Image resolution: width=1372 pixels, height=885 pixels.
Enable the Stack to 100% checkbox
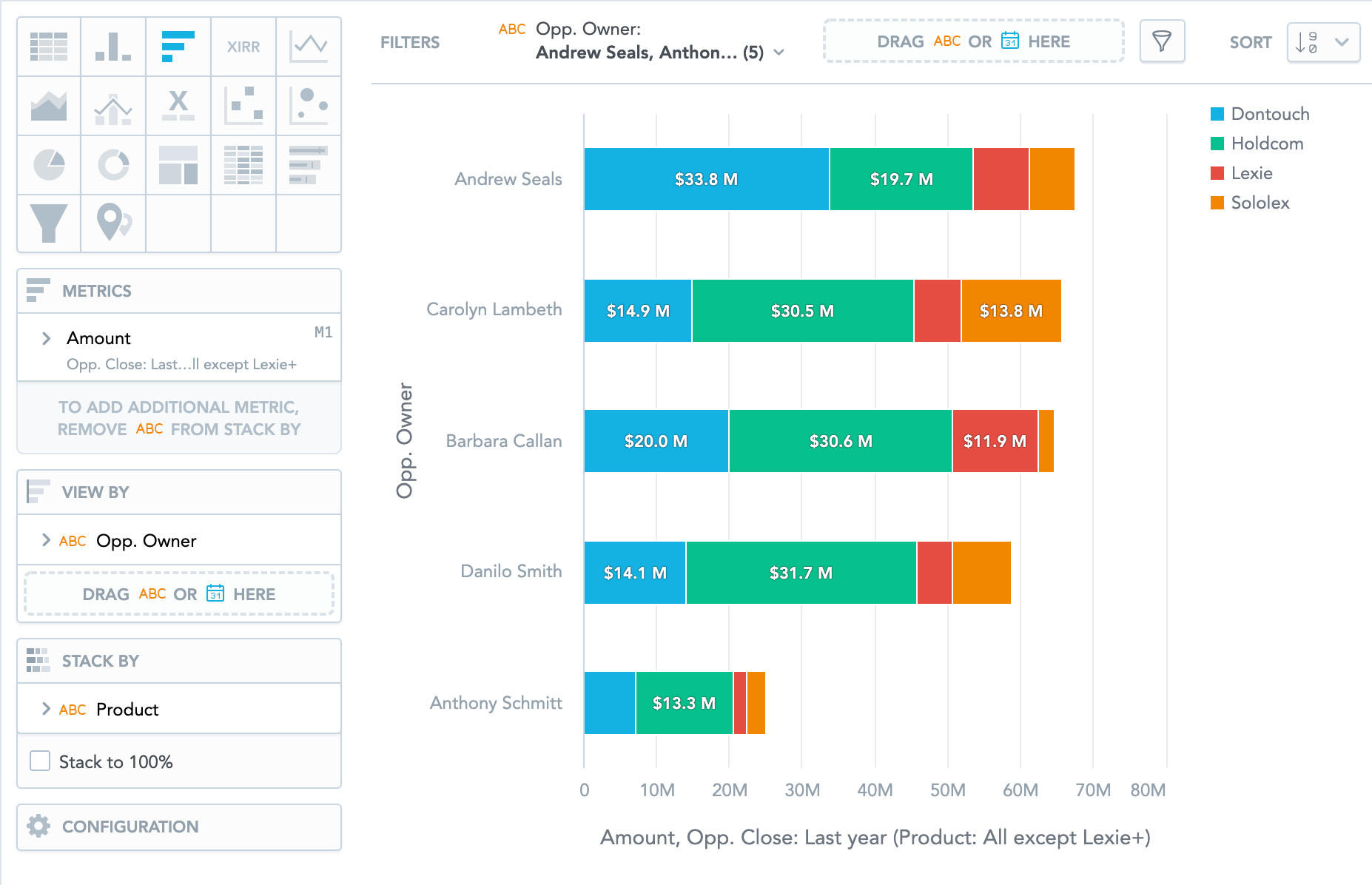click(x=40, y=761)
